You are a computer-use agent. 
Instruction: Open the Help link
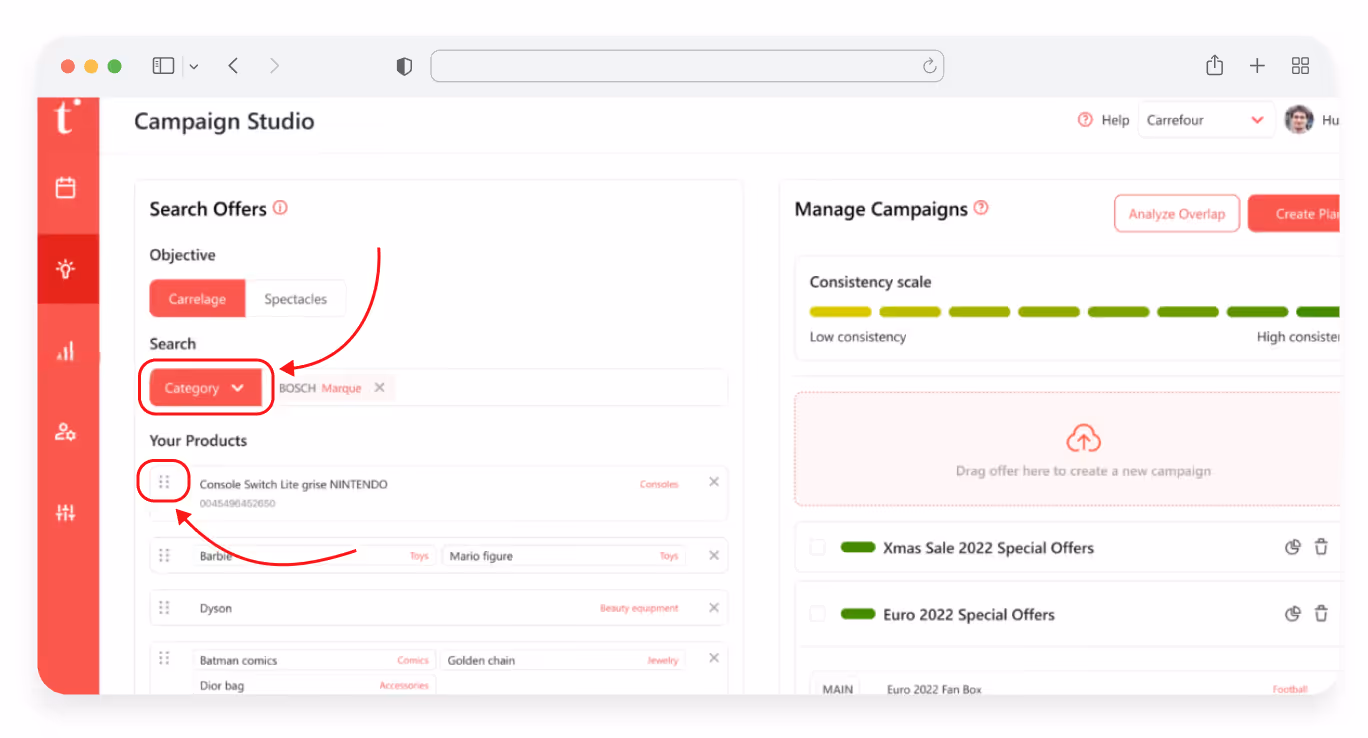pyautogui.click(x=1115, y=120)
